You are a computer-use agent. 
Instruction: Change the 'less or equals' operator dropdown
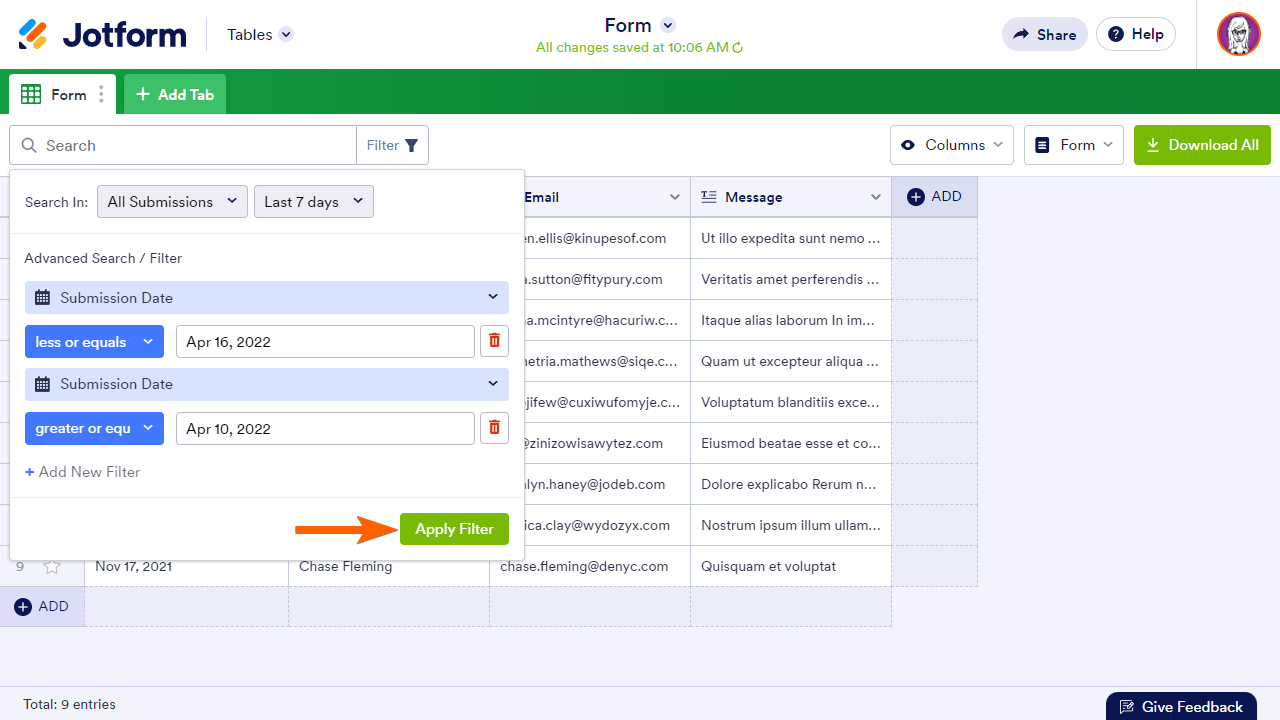point(94,342)
